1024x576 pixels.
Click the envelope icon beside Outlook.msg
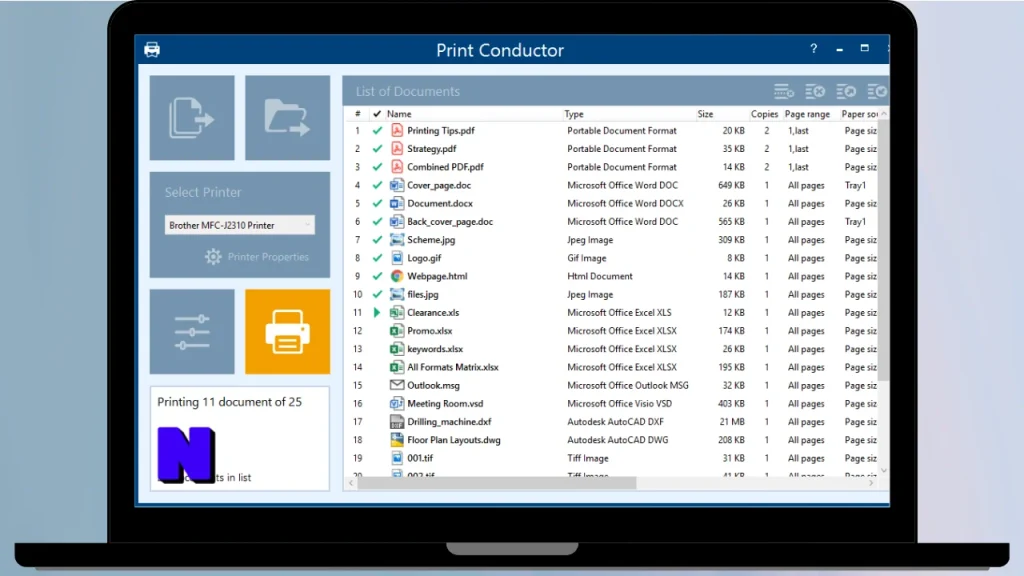(396, 385)
